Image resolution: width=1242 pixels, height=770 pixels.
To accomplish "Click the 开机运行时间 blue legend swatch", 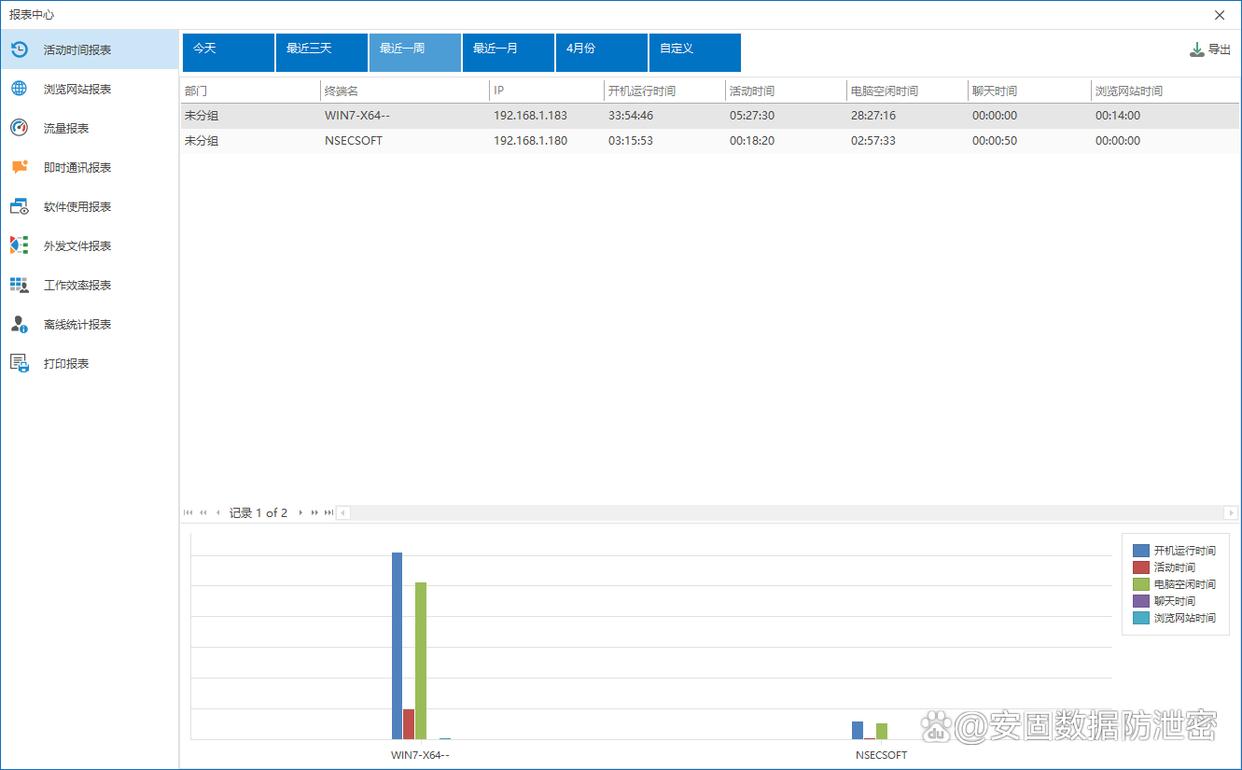I will [1140, 551].
